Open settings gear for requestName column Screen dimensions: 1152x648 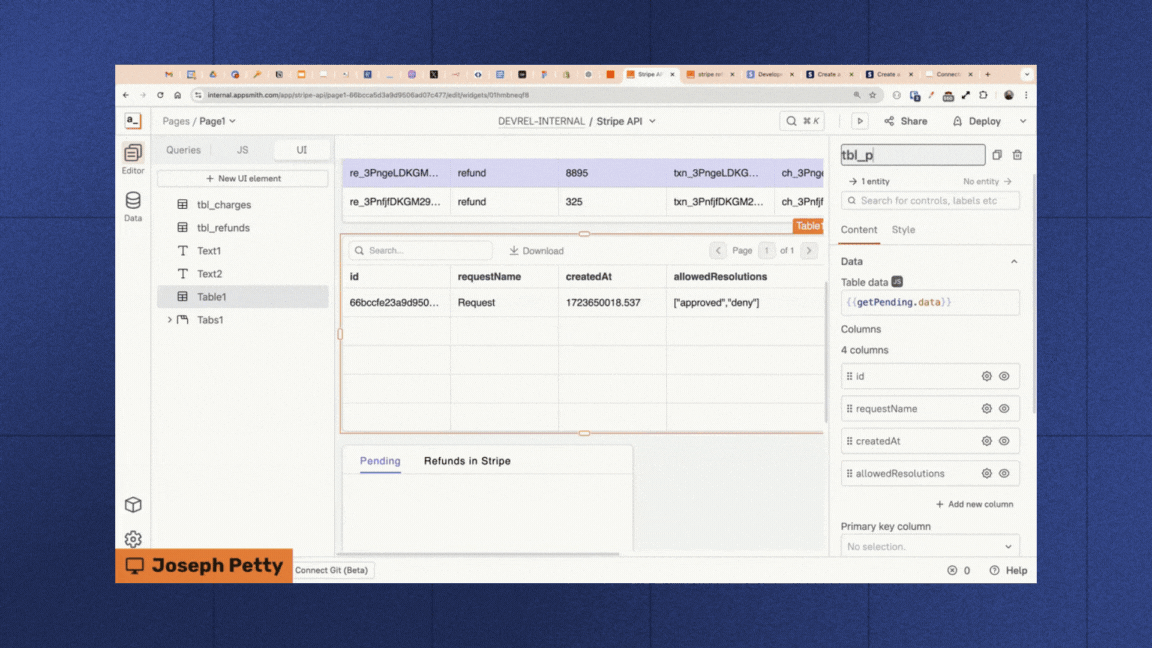click(986, 409)
